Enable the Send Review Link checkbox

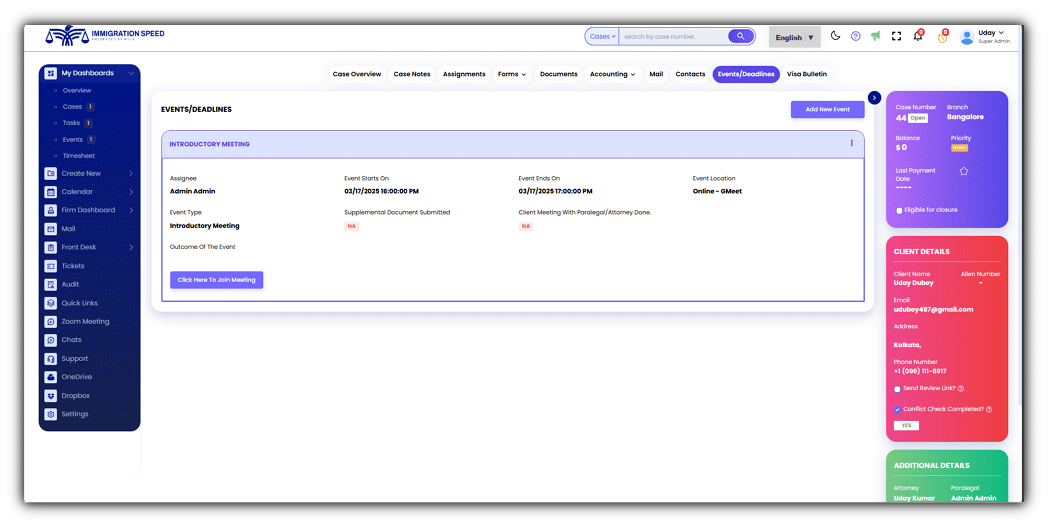point(898,389)
